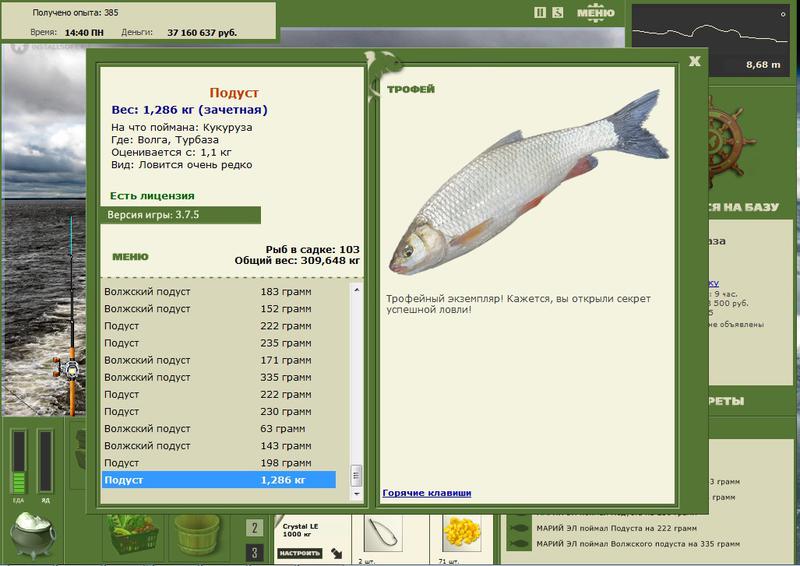Switch to tackle slot 3
Image resolution: width=800 pixels, height=566 pixels.
pos(255,553)
